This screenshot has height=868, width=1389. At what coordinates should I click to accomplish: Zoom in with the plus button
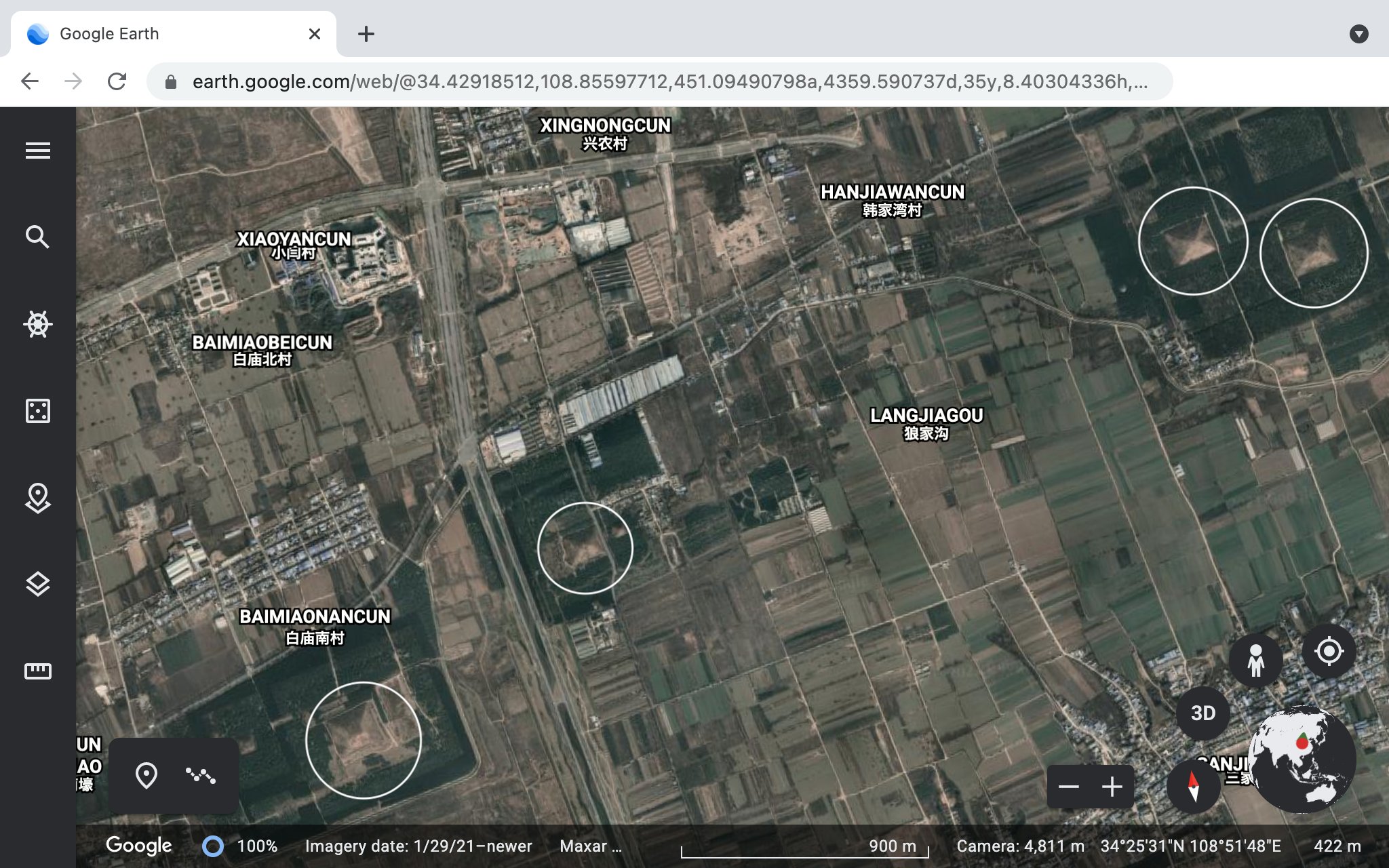(1112, 787)
